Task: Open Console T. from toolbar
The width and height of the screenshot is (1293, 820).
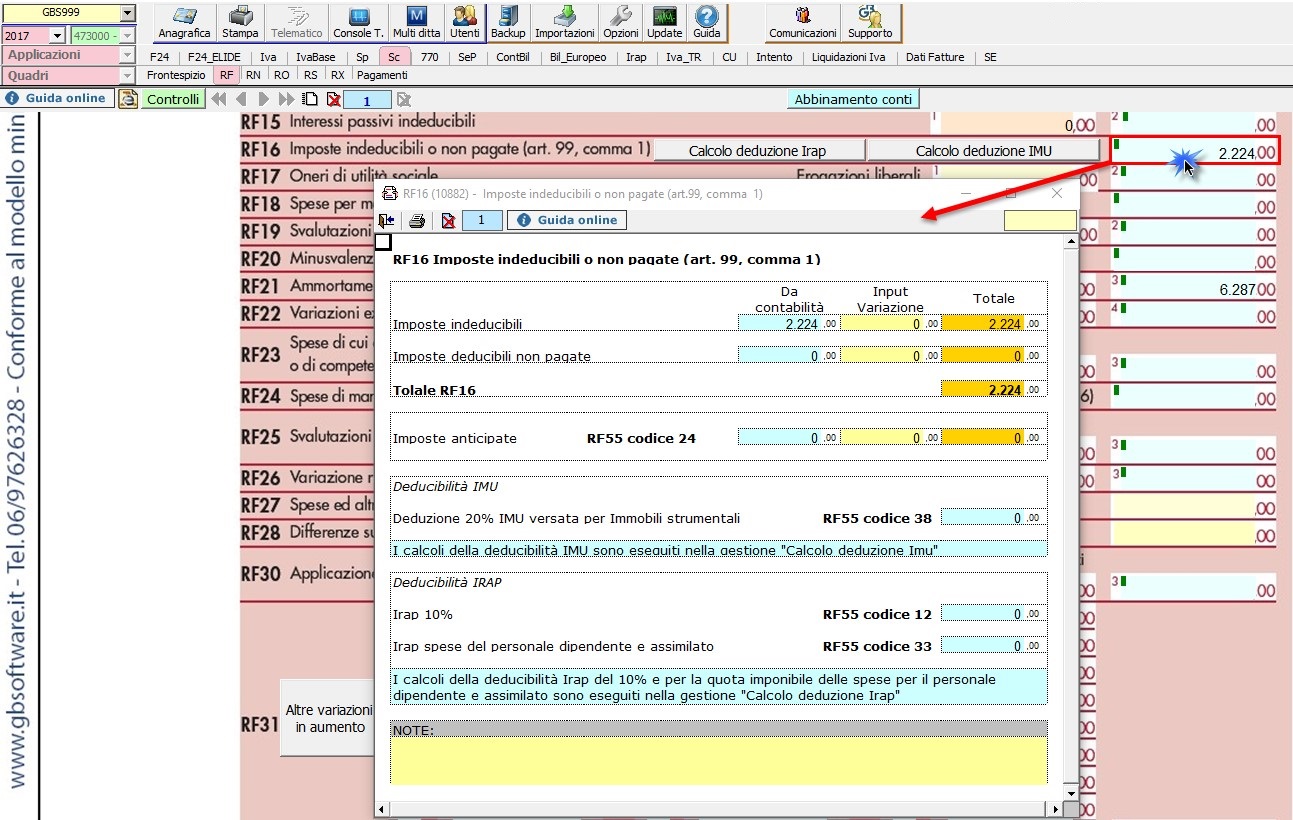Action: [x=358, y=22]
